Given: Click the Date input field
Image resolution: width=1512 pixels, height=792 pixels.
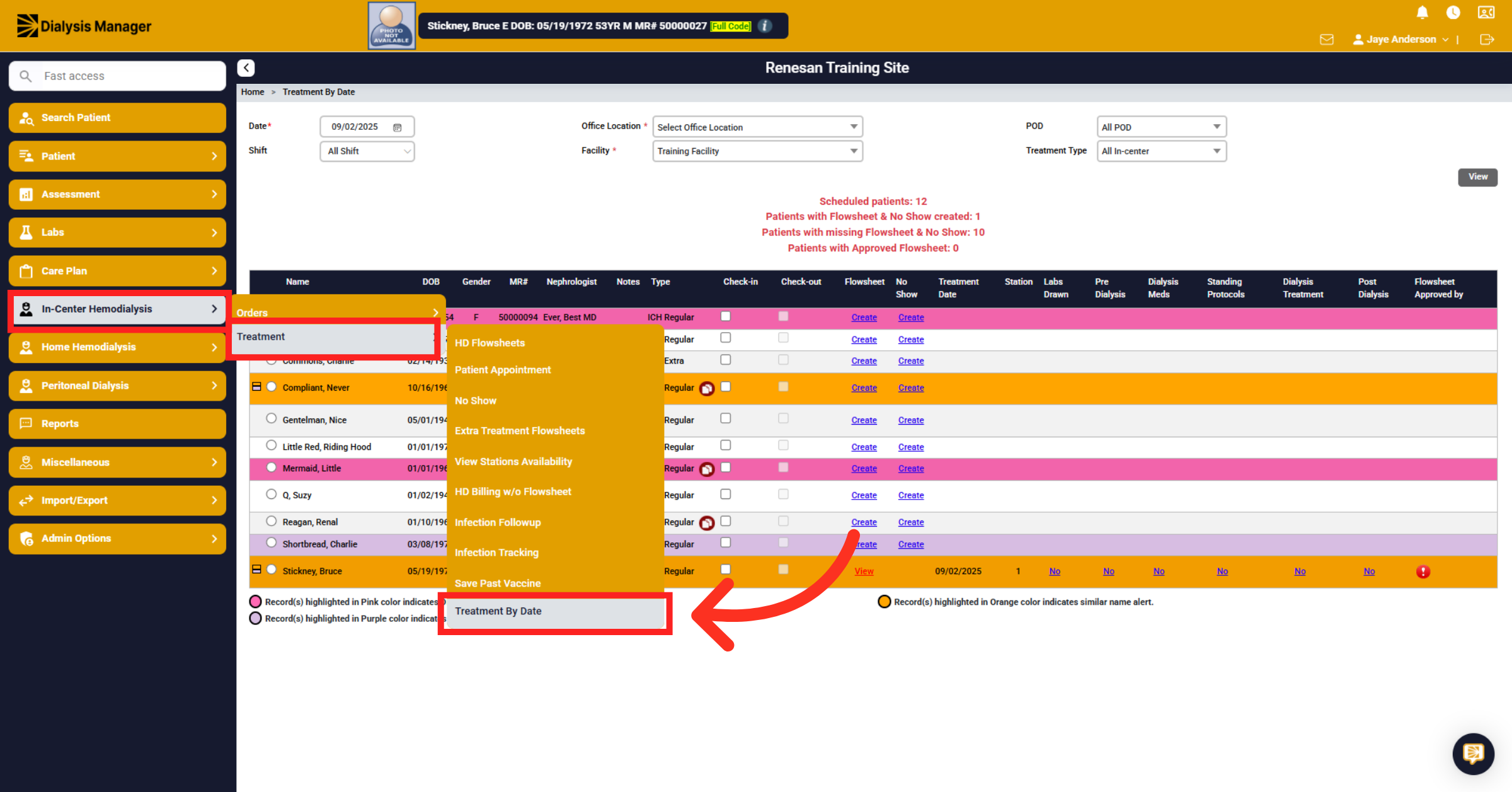Looking at the screenshot, I should coord(367,127).
